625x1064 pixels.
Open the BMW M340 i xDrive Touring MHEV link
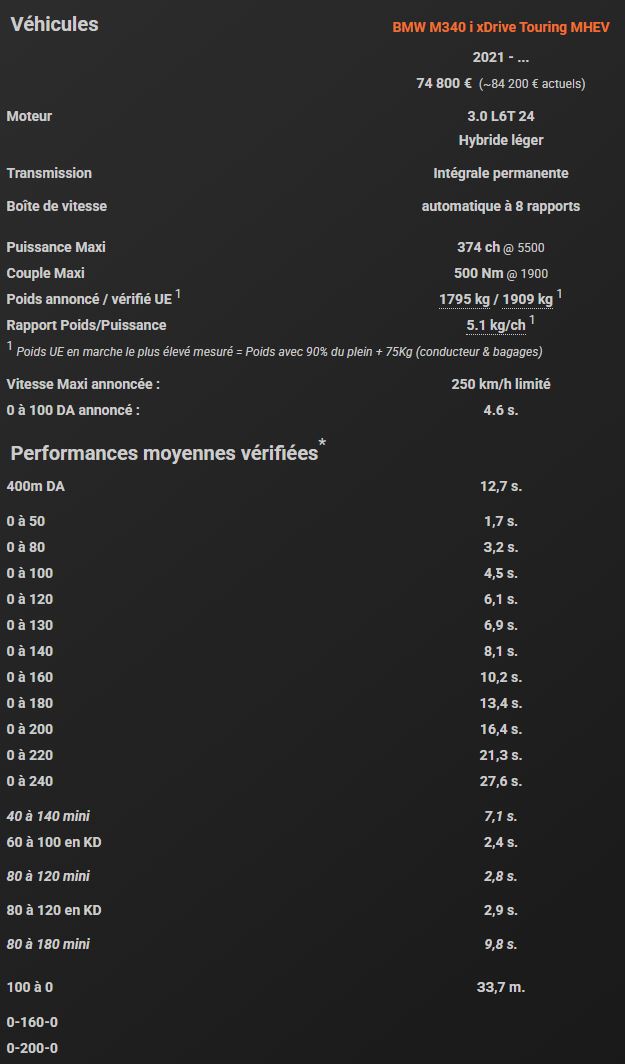500,28
